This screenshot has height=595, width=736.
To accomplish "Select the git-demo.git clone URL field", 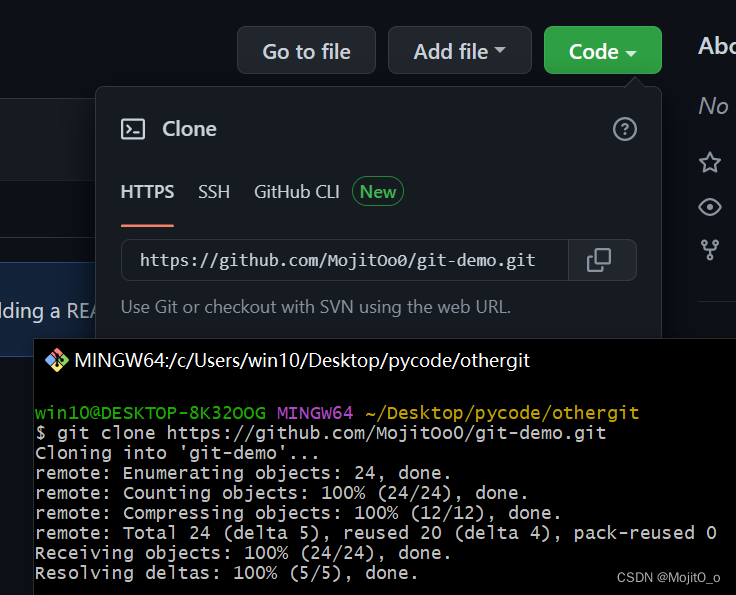I will pyautogui.click(x=345, y=260).
